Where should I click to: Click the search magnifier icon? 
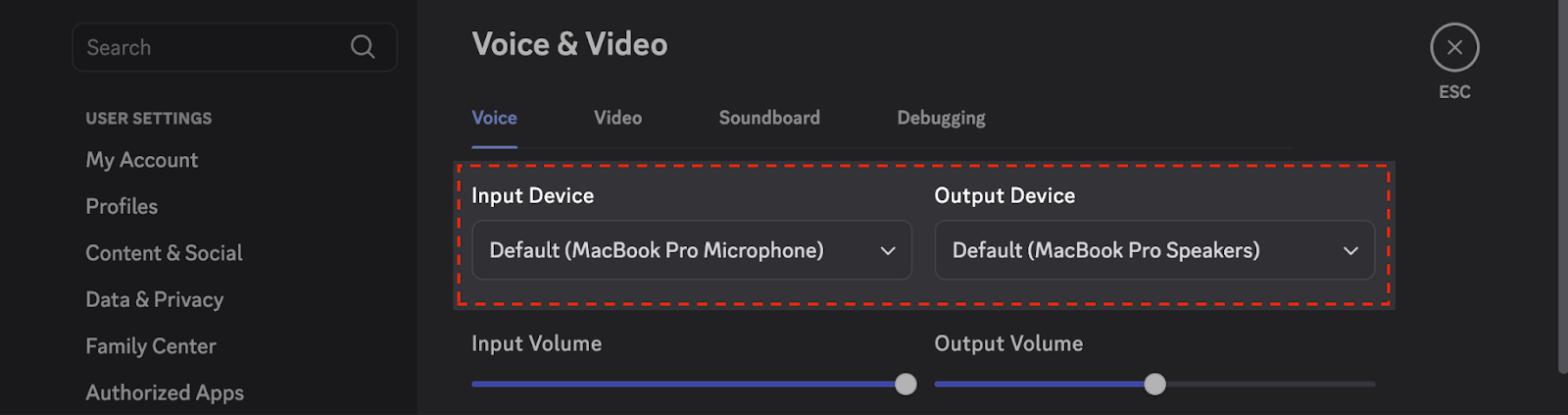point(363,47)
